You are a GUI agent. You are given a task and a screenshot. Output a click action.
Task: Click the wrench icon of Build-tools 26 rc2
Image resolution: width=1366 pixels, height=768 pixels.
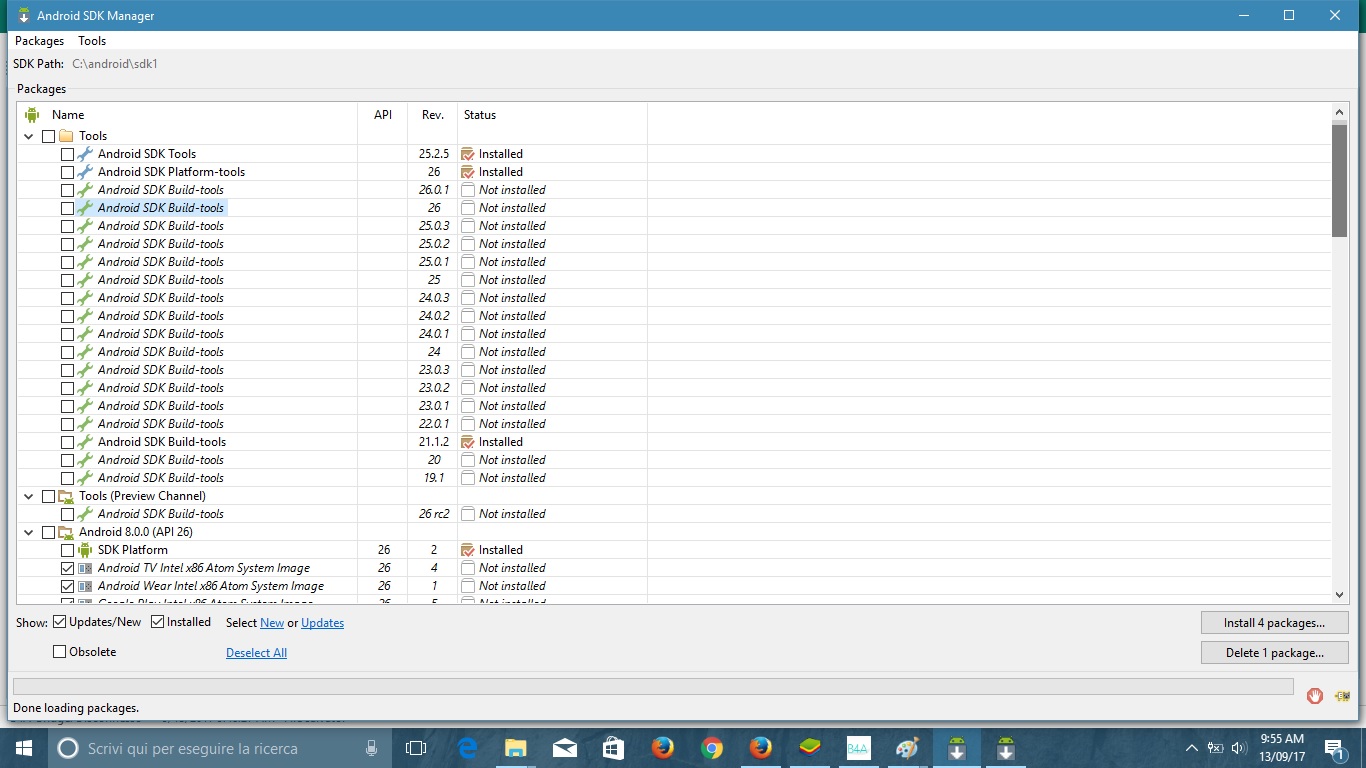pos(85,514)
